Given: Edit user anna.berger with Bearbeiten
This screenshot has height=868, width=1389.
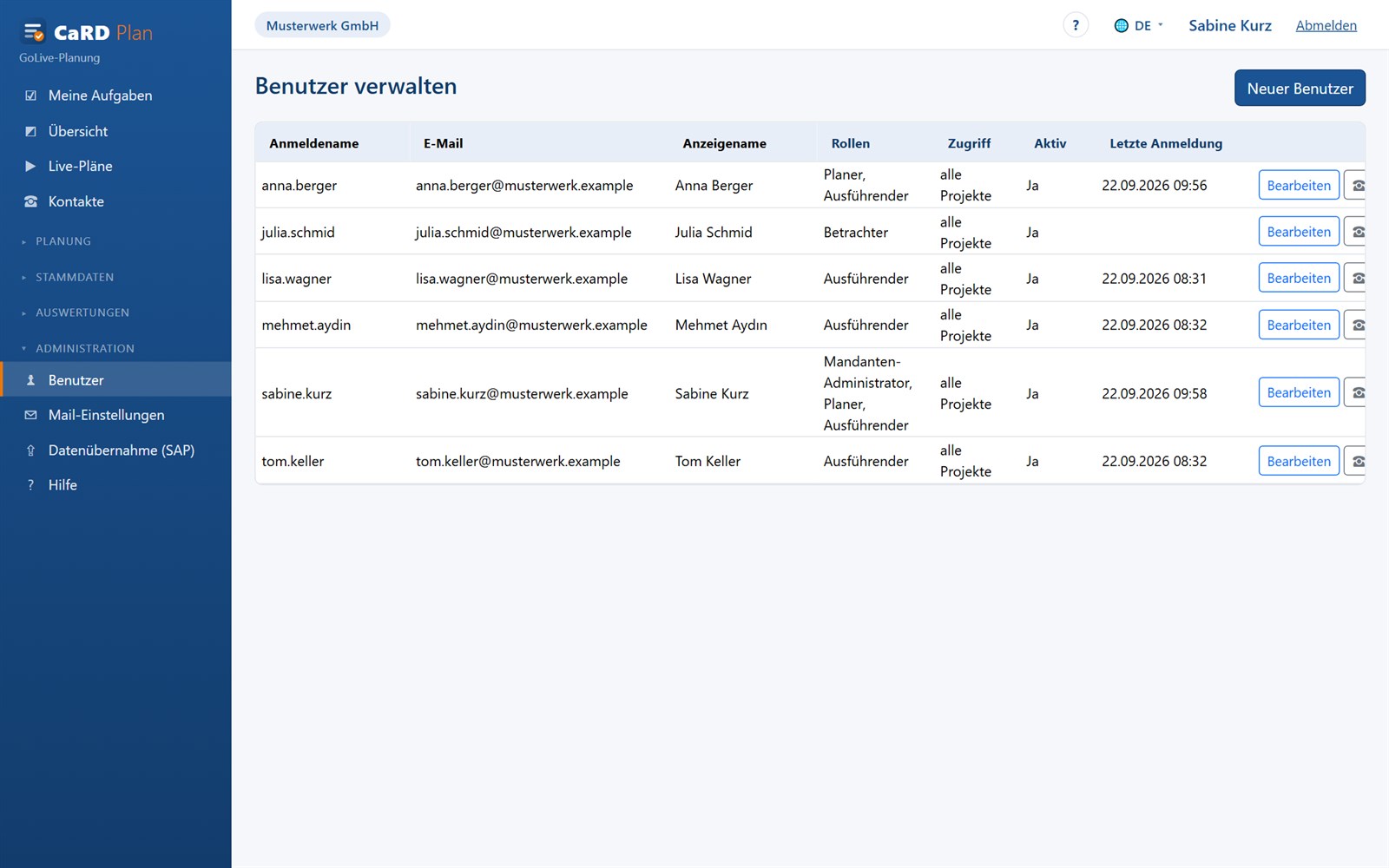Looking at the screenshot, I should (x=1299, y=186).
